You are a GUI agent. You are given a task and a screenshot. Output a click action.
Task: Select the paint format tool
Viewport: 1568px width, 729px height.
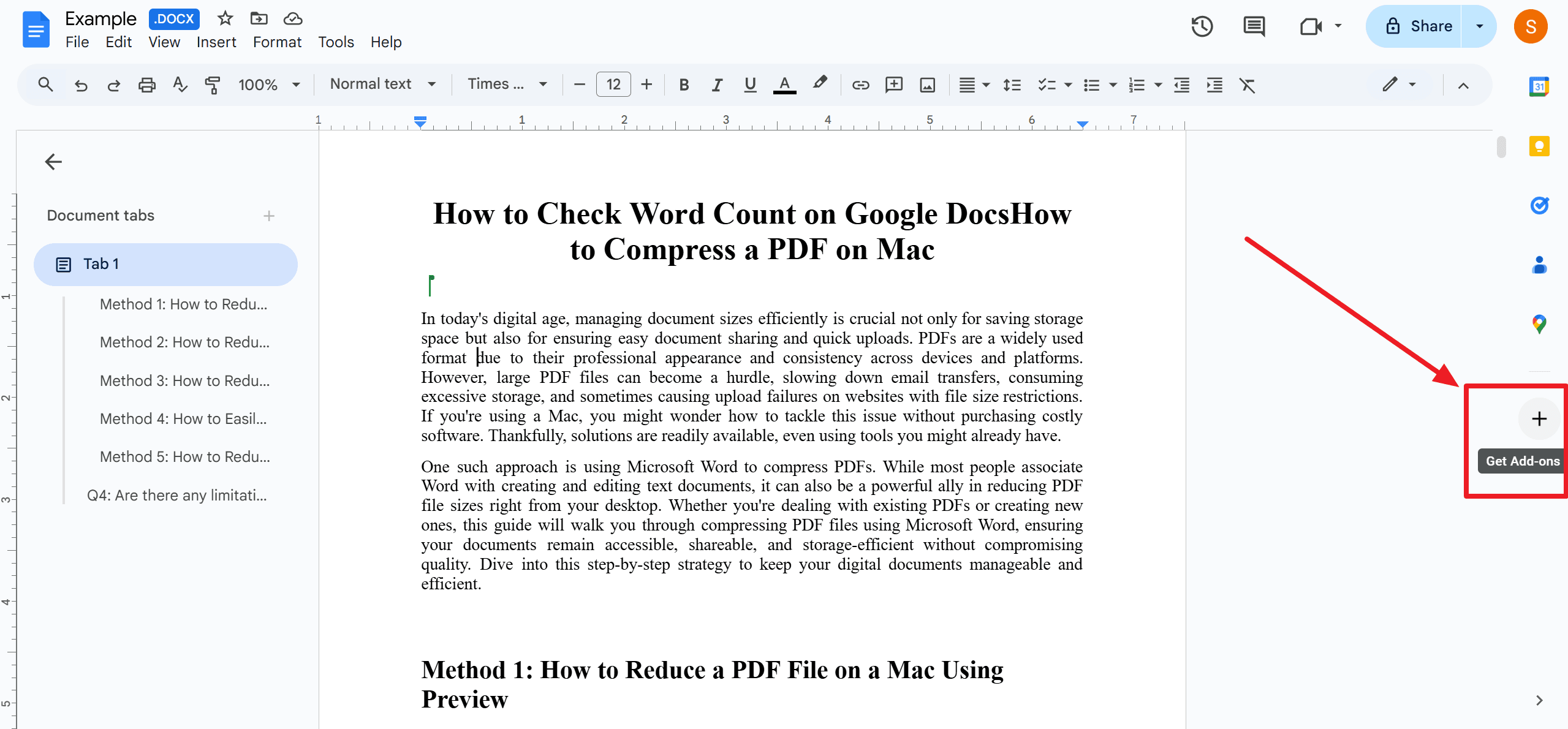[212, 85]
